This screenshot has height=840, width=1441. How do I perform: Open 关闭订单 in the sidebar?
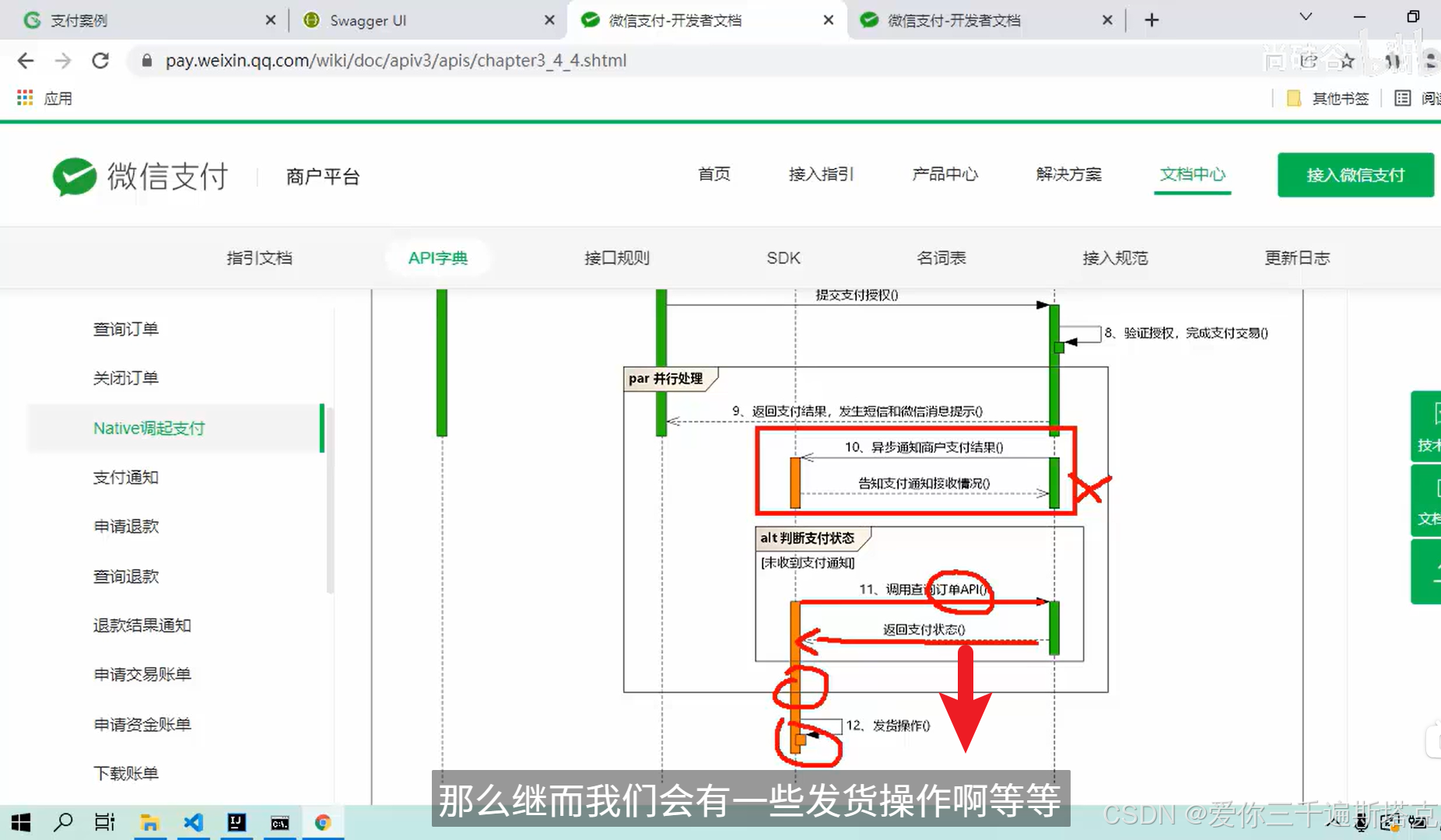[x=126, y=378]
